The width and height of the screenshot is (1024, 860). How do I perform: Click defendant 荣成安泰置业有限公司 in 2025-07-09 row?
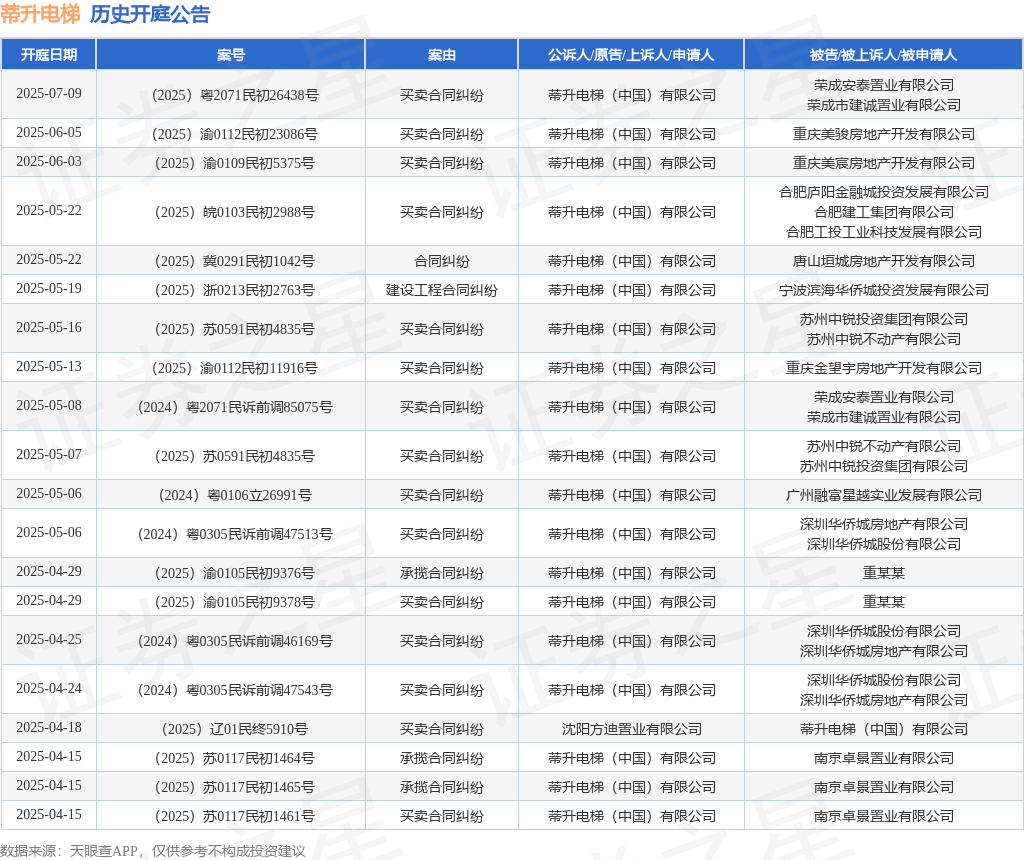[x=884, y=85]
